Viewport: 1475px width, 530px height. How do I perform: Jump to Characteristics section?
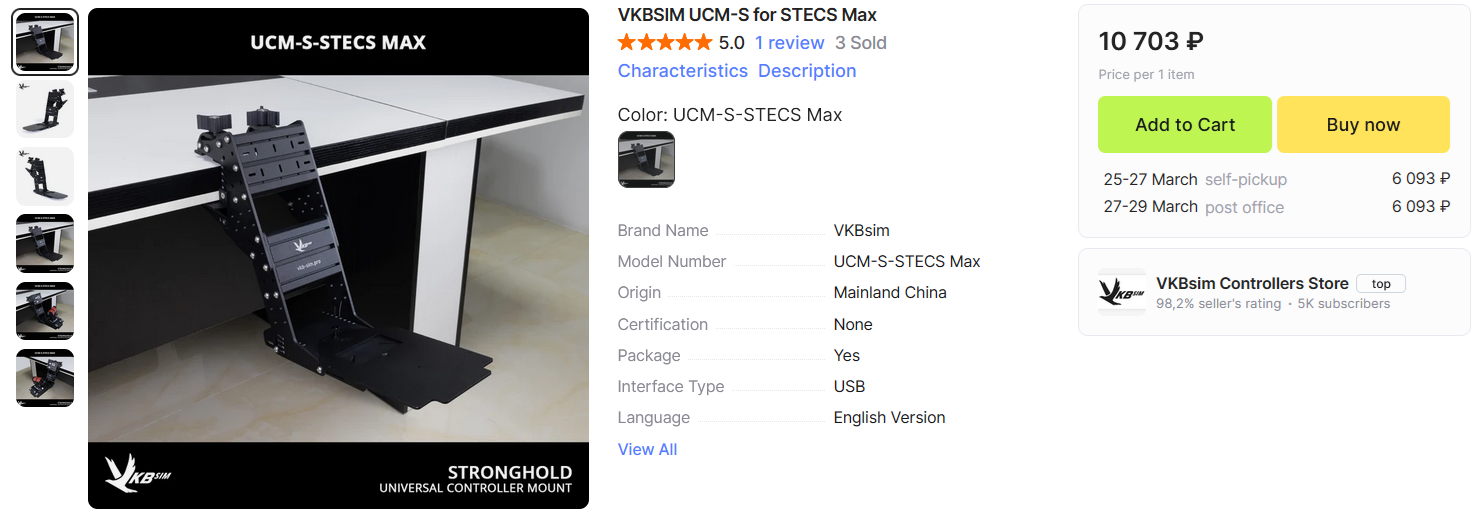click(x=683, y=71)
